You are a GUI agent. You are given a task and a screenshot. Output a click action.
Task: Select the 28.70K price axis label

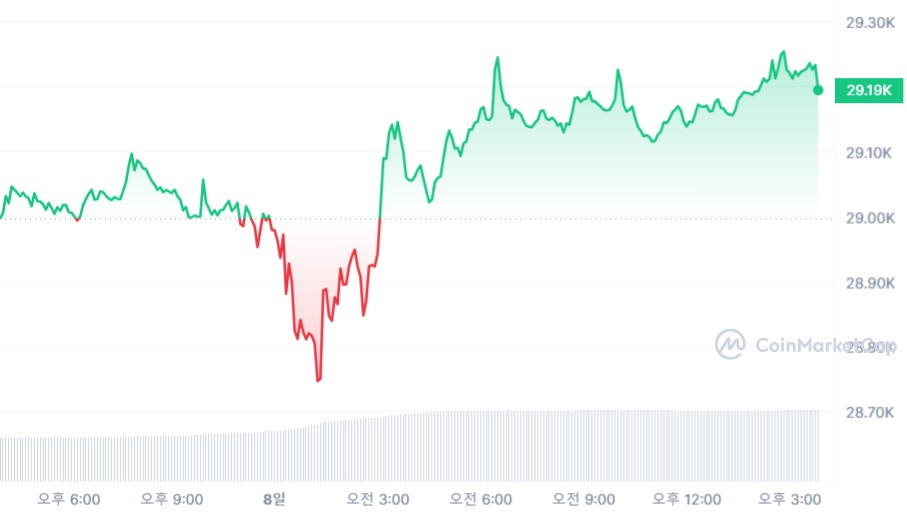tap(868, 412)
